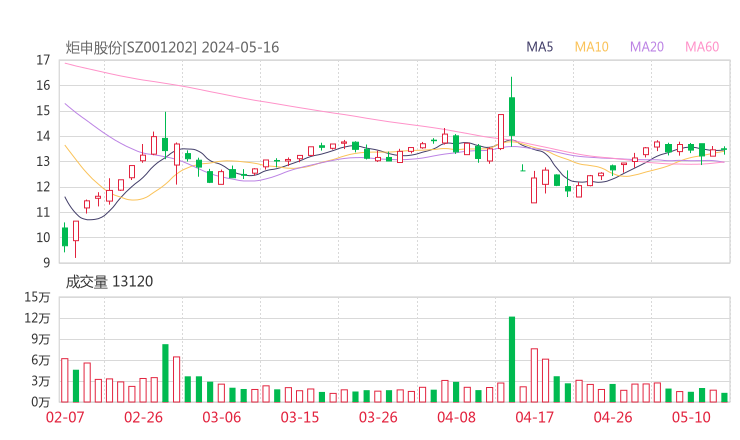Viewport: 740px width, 440px height.
Task: Click the 成交量 13120 volume label
Action: [x=109, y=282]
